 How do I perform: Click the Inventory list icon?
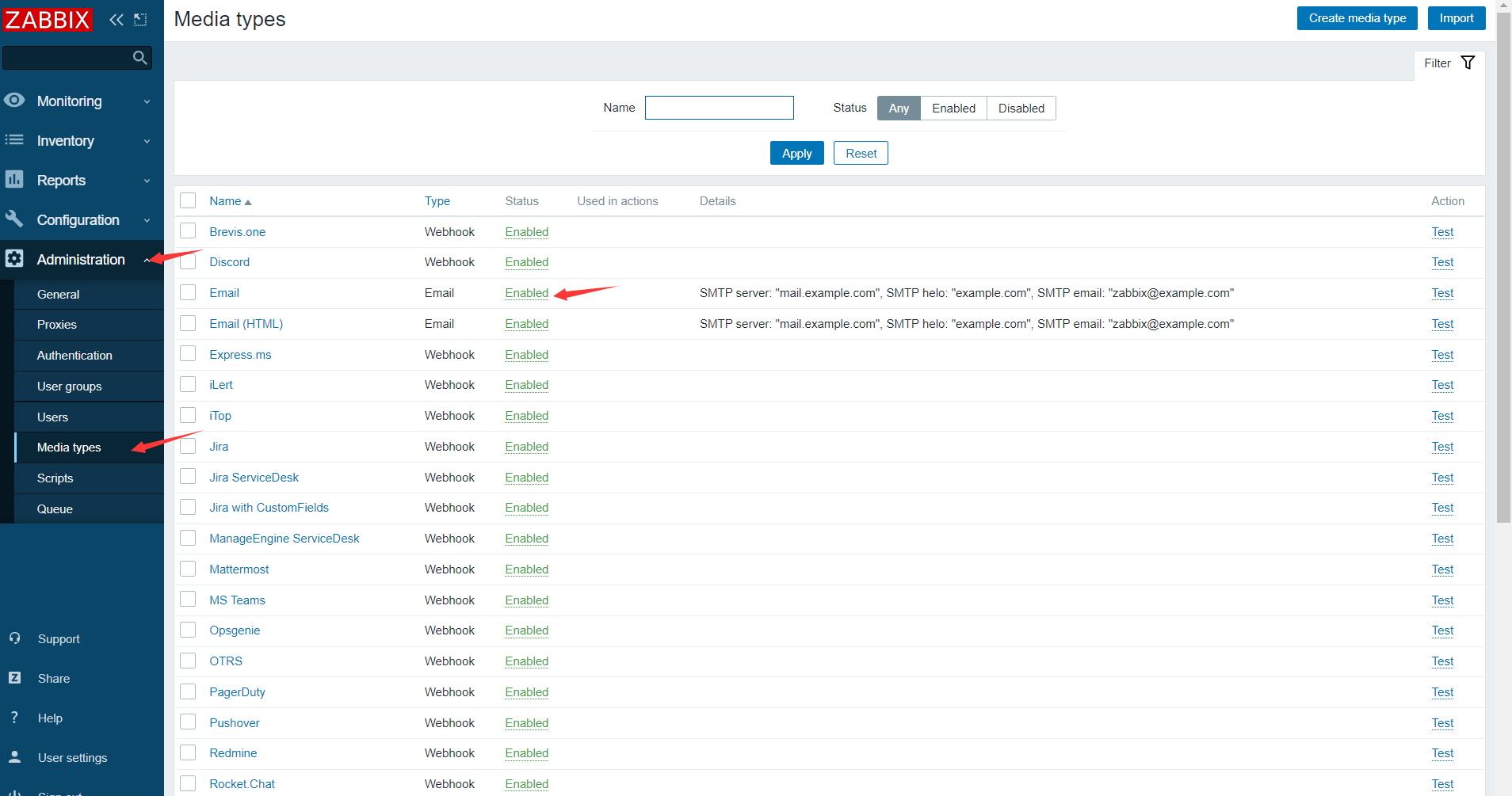(x=14, y=140)
